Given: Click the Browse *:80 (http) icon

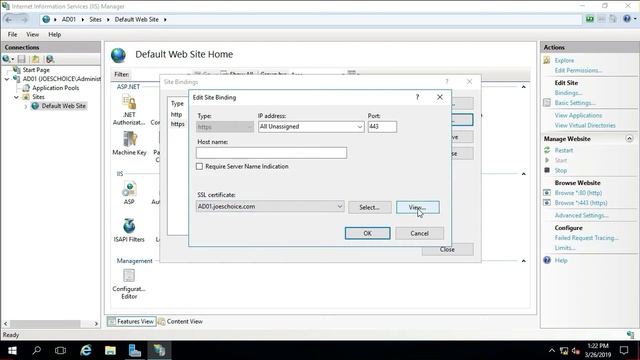Looking at the screenshot, I should tap(547, 193).
